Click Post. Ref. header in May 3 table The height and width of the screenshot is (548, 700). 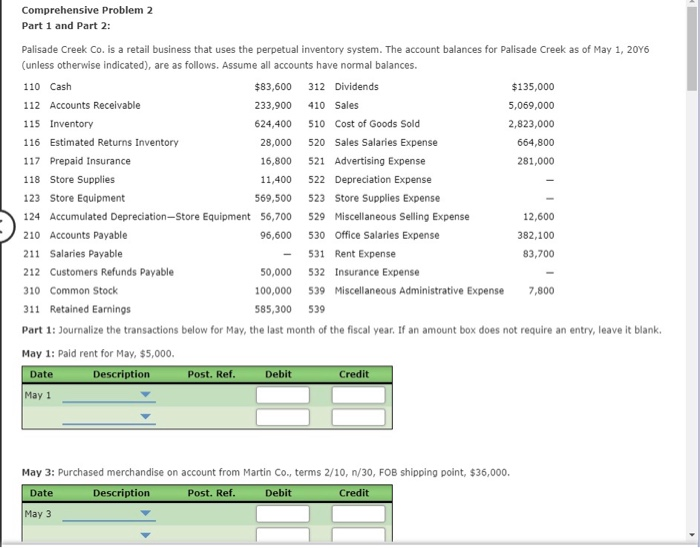[x=211, y=493]
